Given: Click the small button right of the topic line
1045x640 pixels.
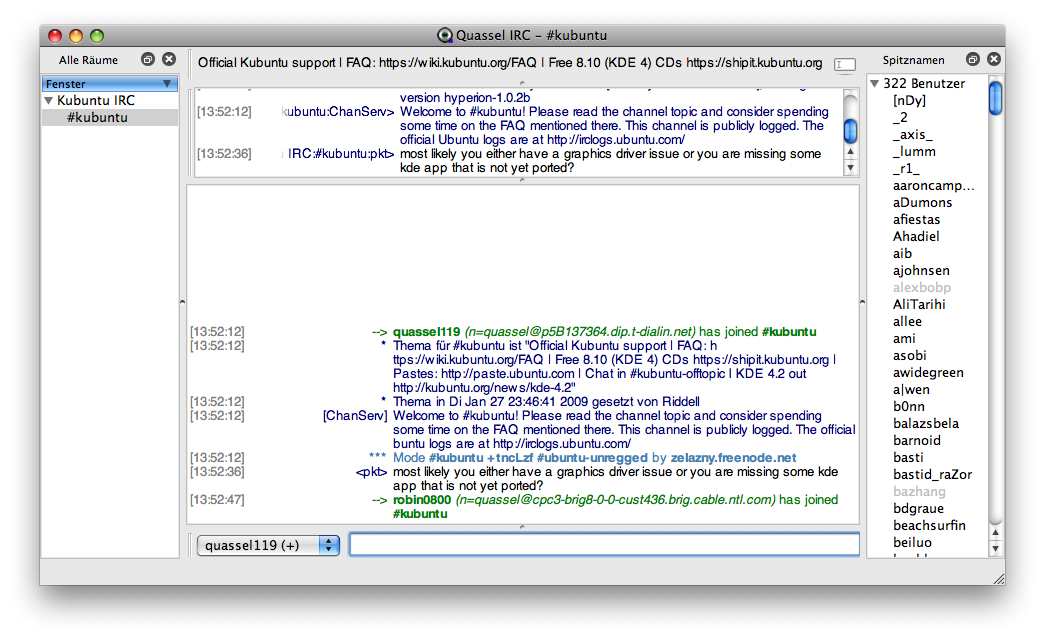Looking at the screenshot, I should [x=845, y=64].
